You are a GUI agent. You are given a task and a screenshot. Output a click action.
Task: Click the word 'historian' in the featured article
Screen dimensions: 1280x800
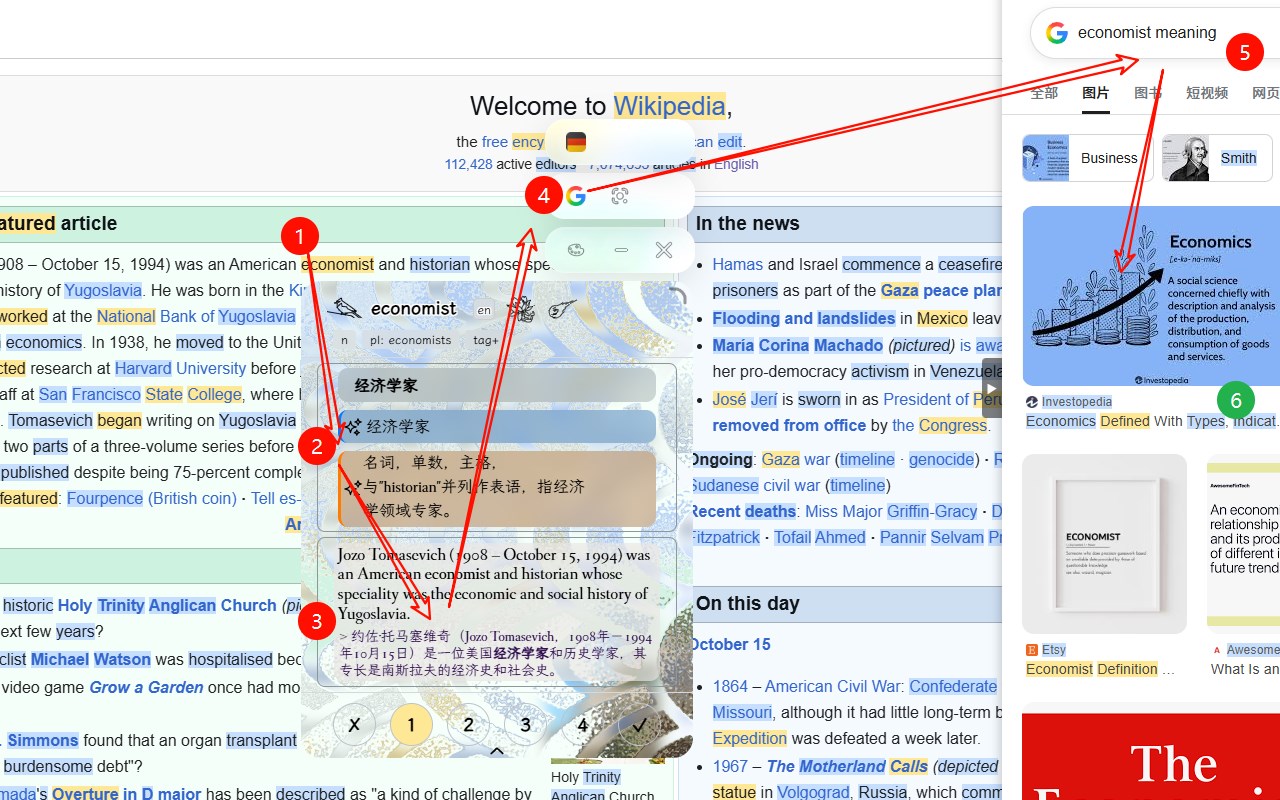pyautogui.click(x=440, y=264)
